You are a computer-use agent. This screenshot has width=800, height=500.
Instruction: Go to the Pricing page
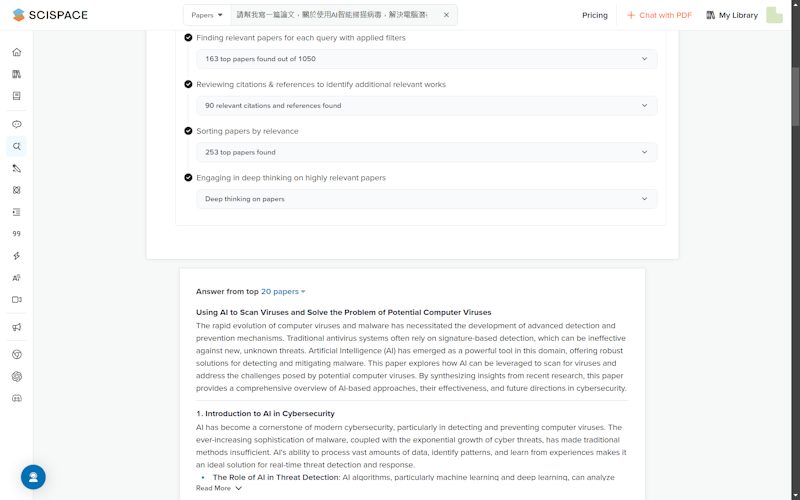tap(595, 15)
